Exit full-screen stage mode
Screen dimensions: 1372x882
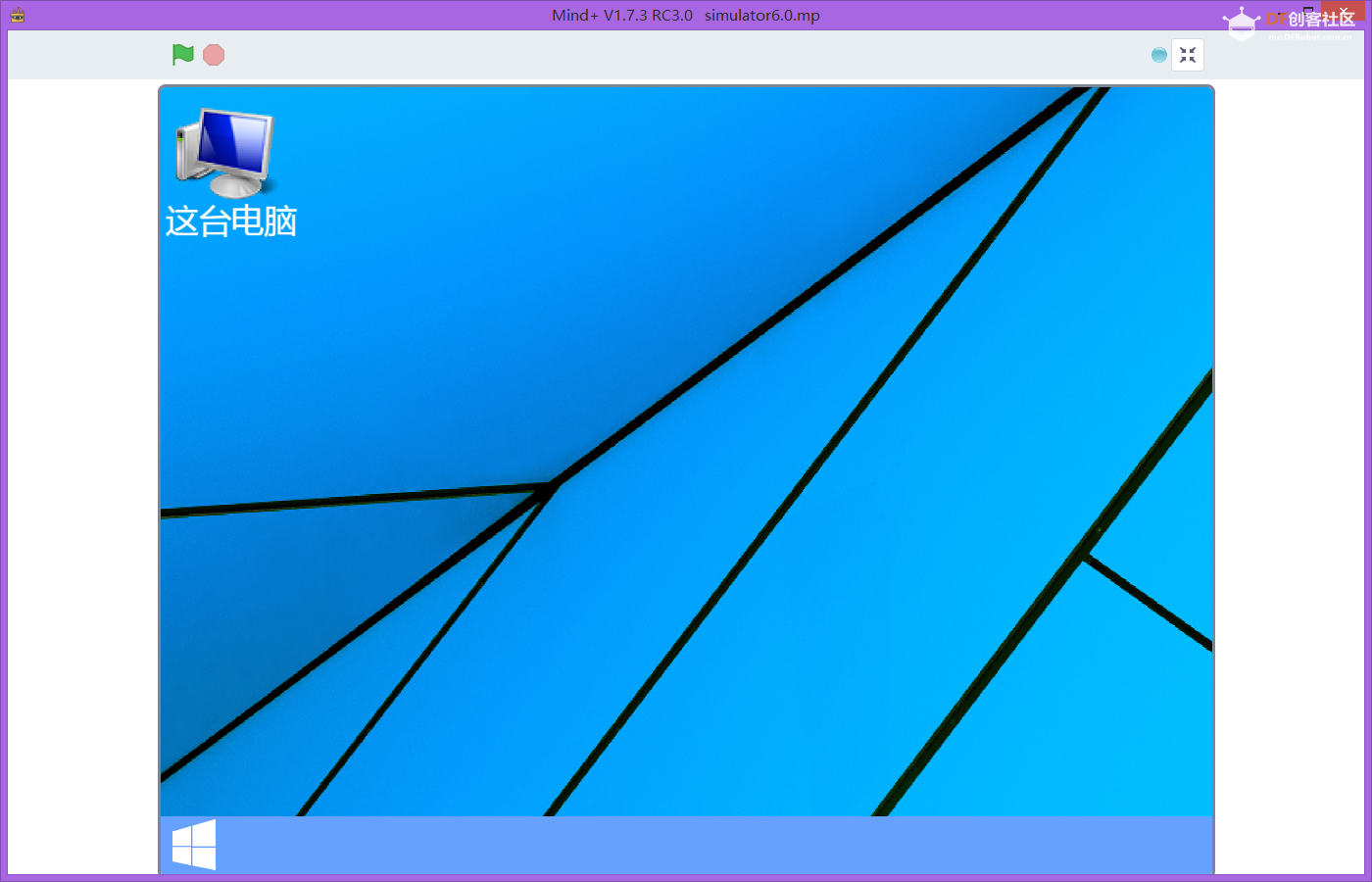[x=1188, y=55]
